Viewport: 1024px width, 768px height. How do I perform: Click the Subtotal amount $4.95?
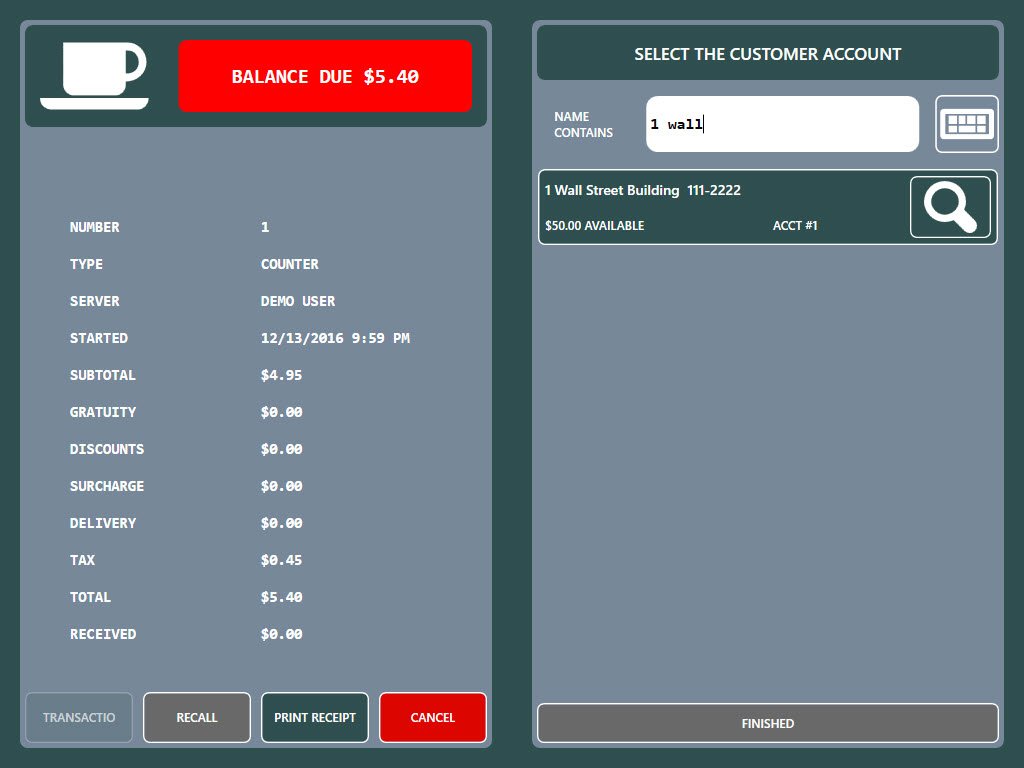(281, 375)
